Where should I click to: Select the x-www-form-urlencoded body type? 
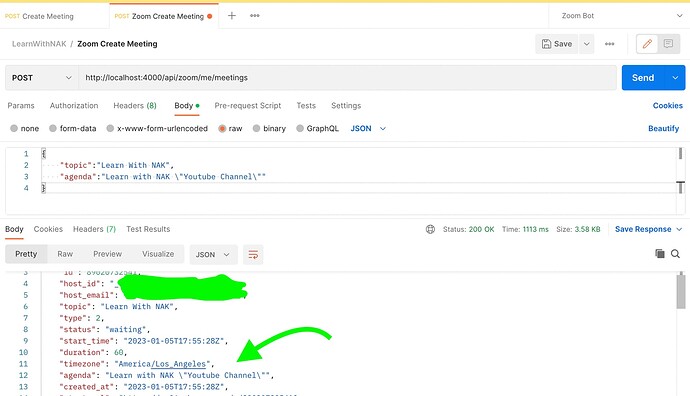pyautogui.click(x=157, y=128)
